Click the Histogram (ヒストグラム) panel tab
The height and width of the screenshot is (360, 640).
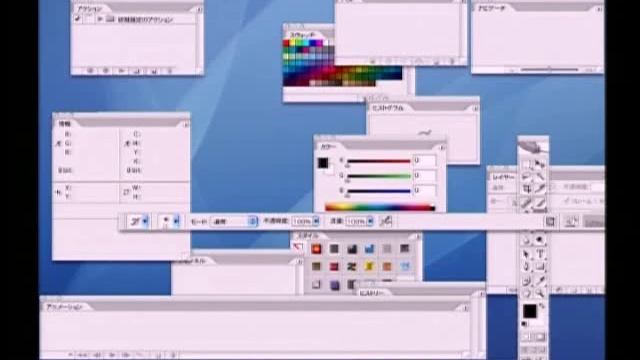coord(388,108)
